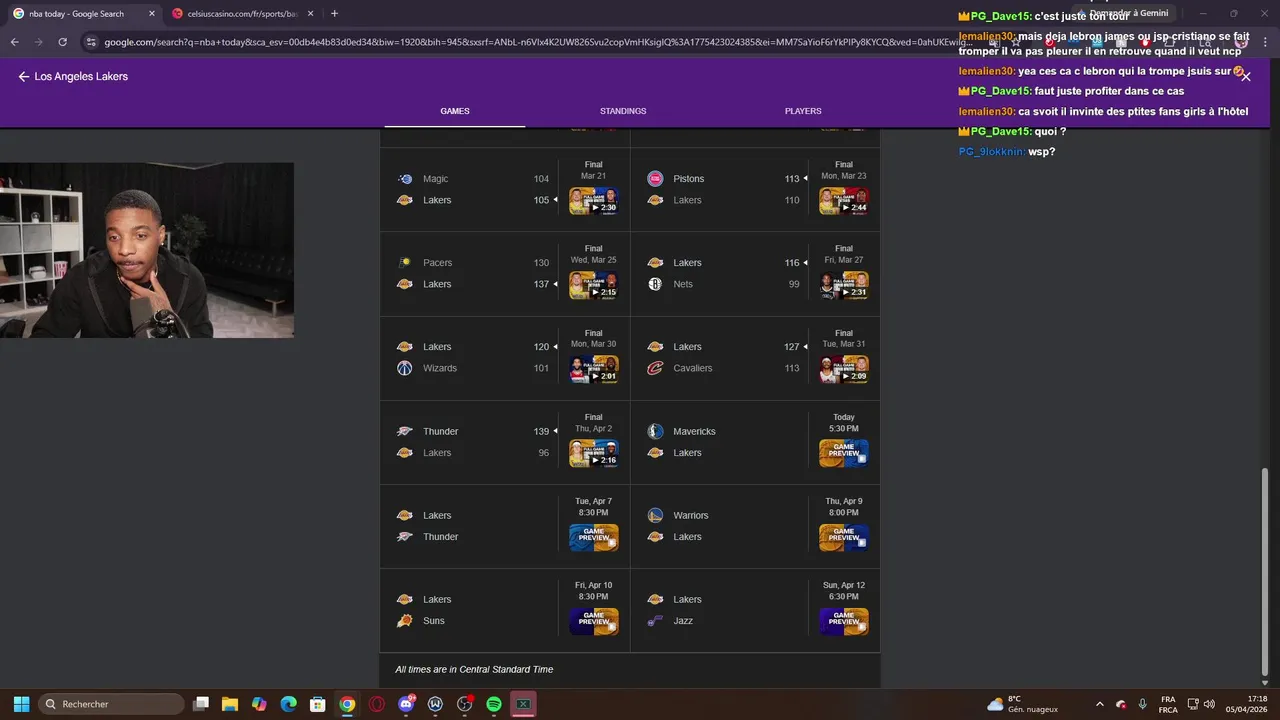The height and width of the screenshot is (720, 1280).
Task: Click the Cavaliers team logo
Action: coord(655,368)
